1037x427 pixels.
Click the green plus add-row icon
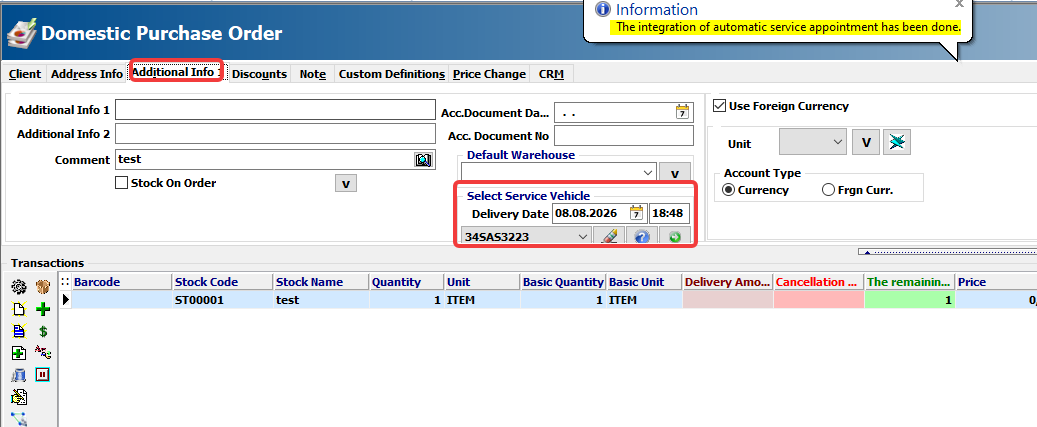[x=43, y=309]
